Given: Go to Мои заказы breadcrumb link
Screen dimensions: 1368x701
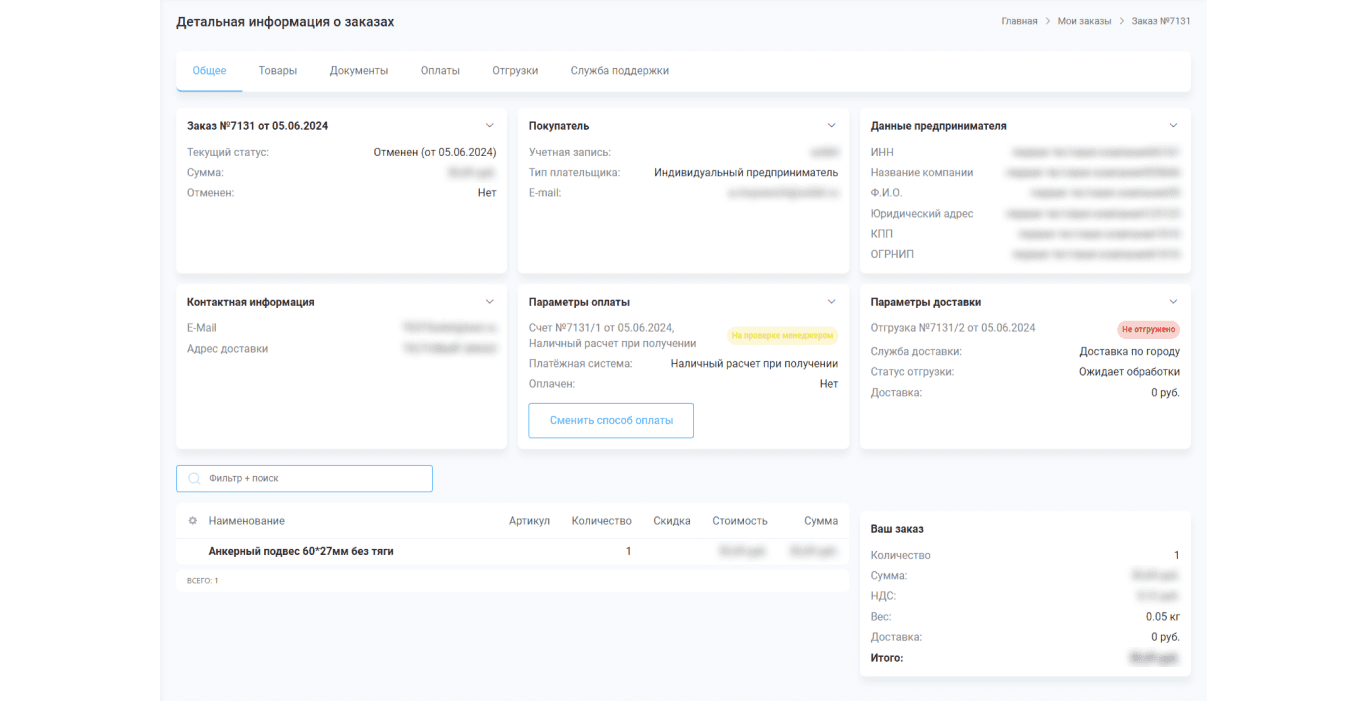Looking at the screenshot, I should [1084, 21].
